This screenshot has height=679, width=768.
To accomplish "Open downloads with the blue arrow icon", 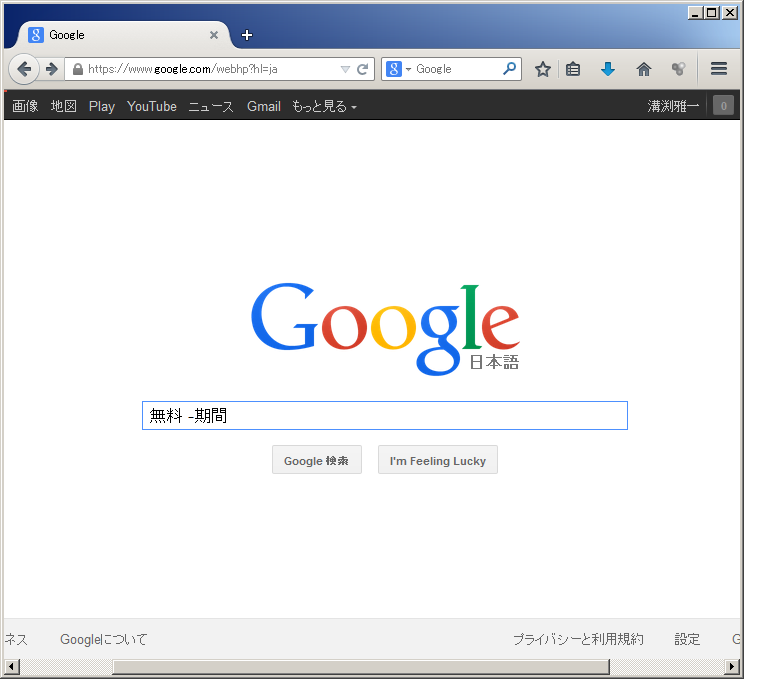I will click(608, 69).
